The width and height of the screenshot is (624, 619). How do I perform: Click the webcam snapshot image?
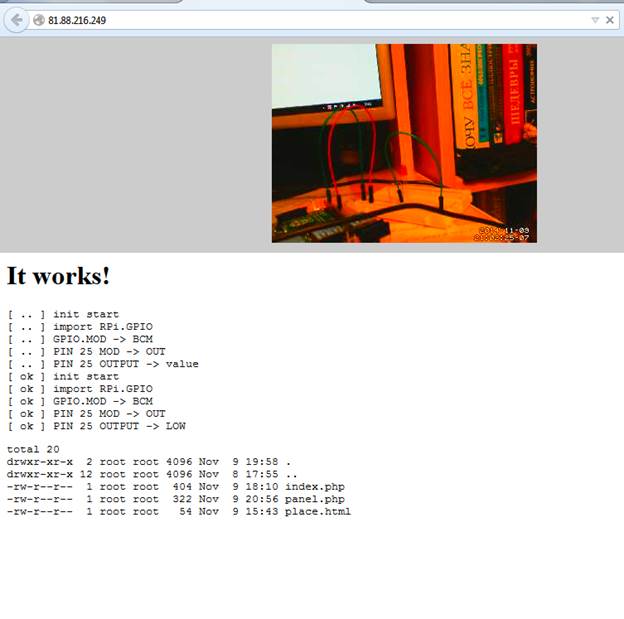click(x=404, y=143)
